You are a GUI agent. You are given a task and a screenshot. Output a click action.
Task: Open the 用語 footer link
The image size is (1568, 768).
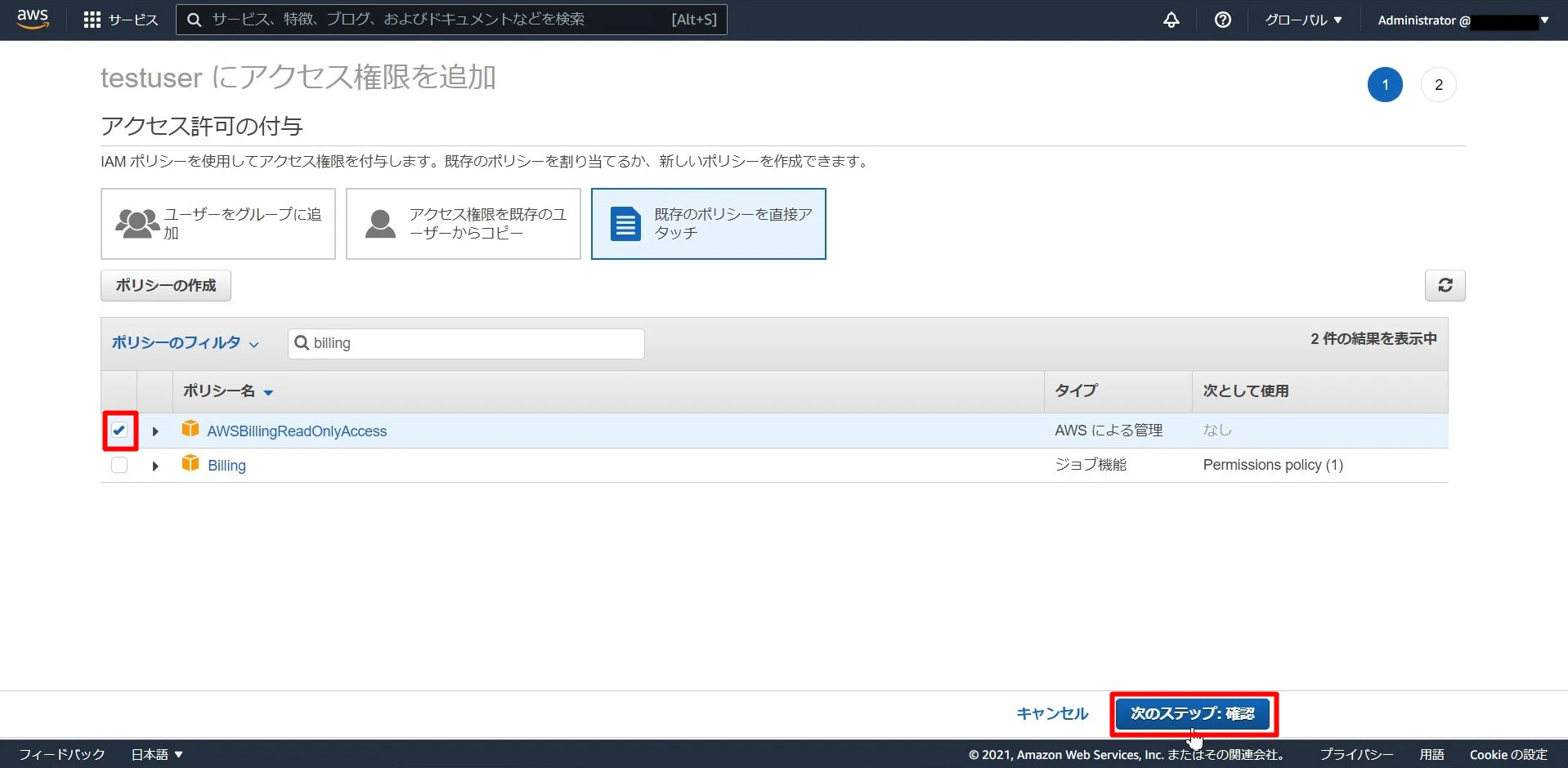pos(1431,754)
